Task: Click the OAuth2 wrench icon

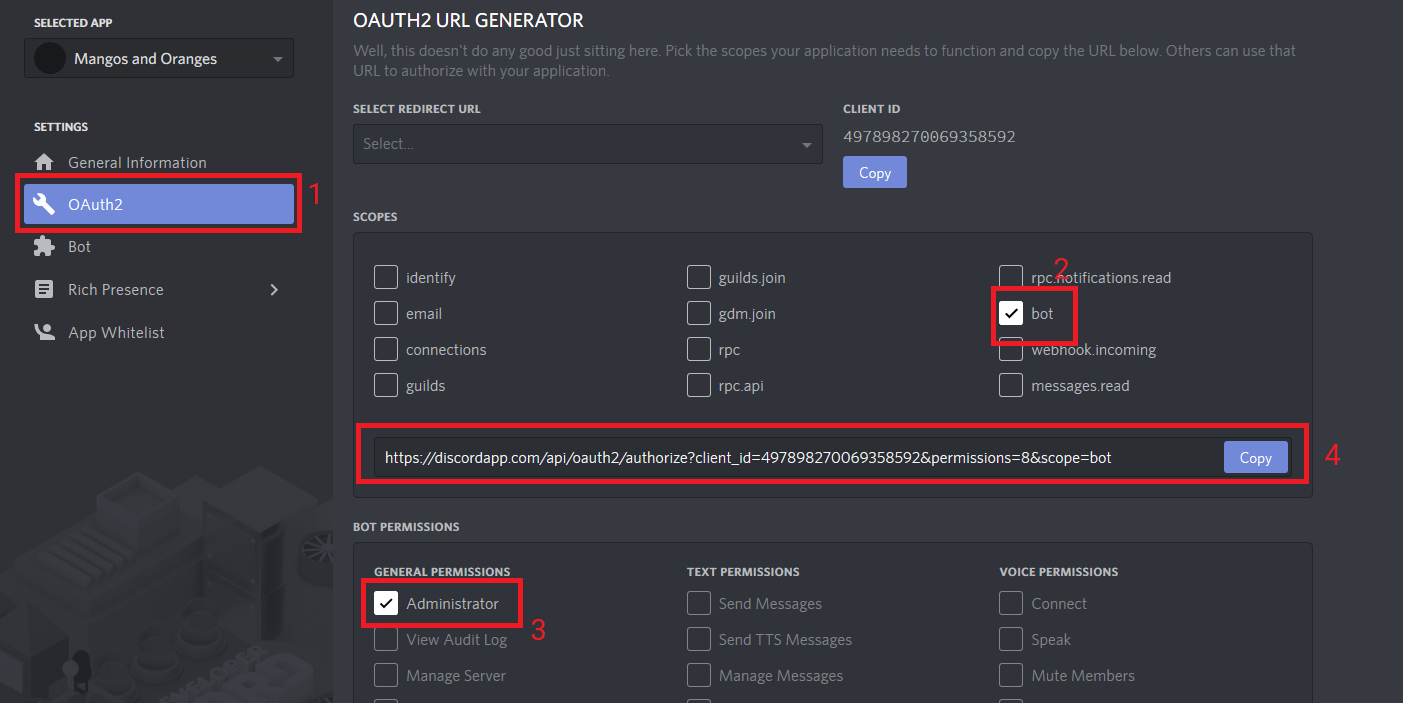Action: 44,204
